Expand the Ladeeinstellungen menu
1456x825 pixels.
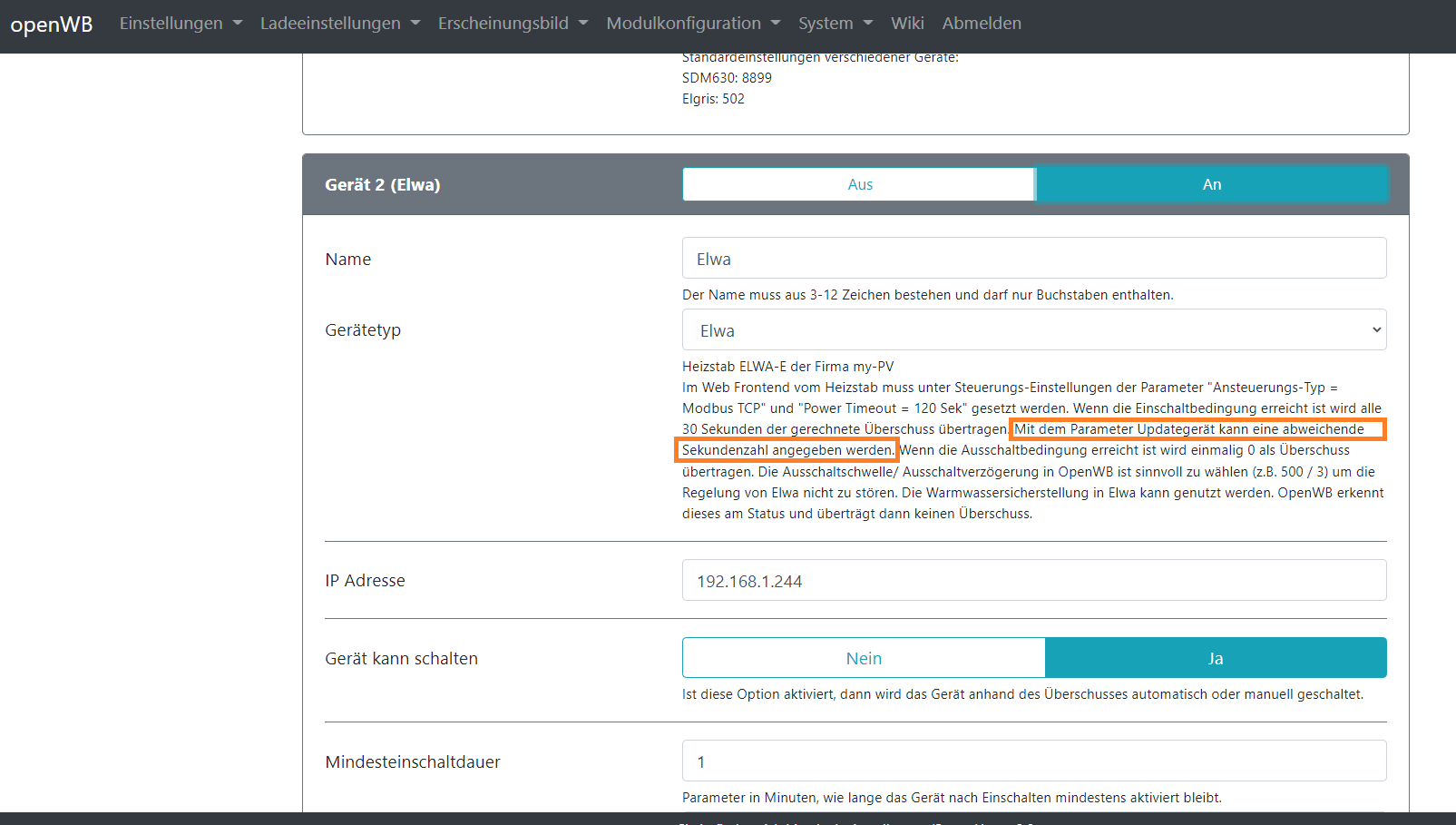(x=340, y=24)
